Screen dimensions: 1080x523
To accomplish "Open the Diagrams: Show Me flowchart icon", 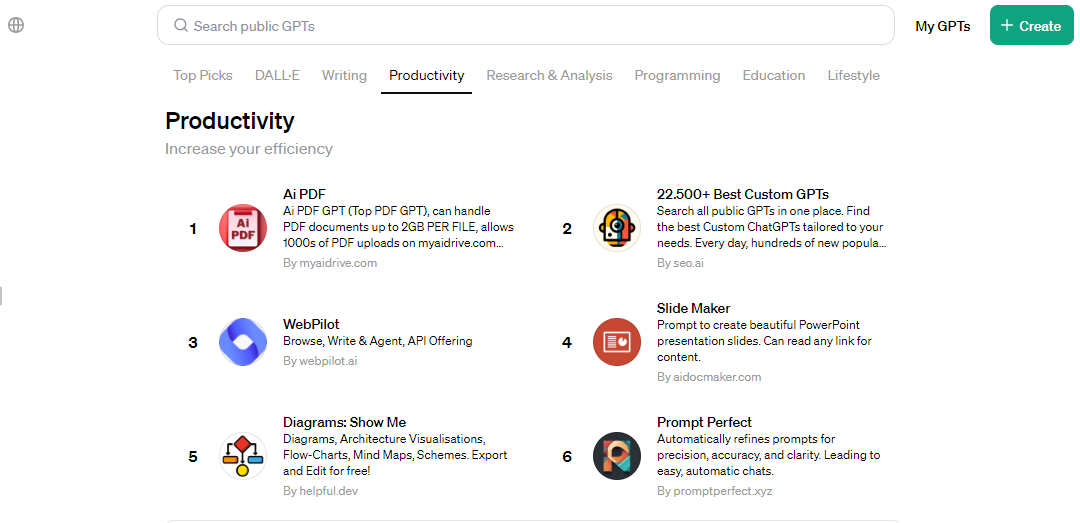I will [243, 456].
